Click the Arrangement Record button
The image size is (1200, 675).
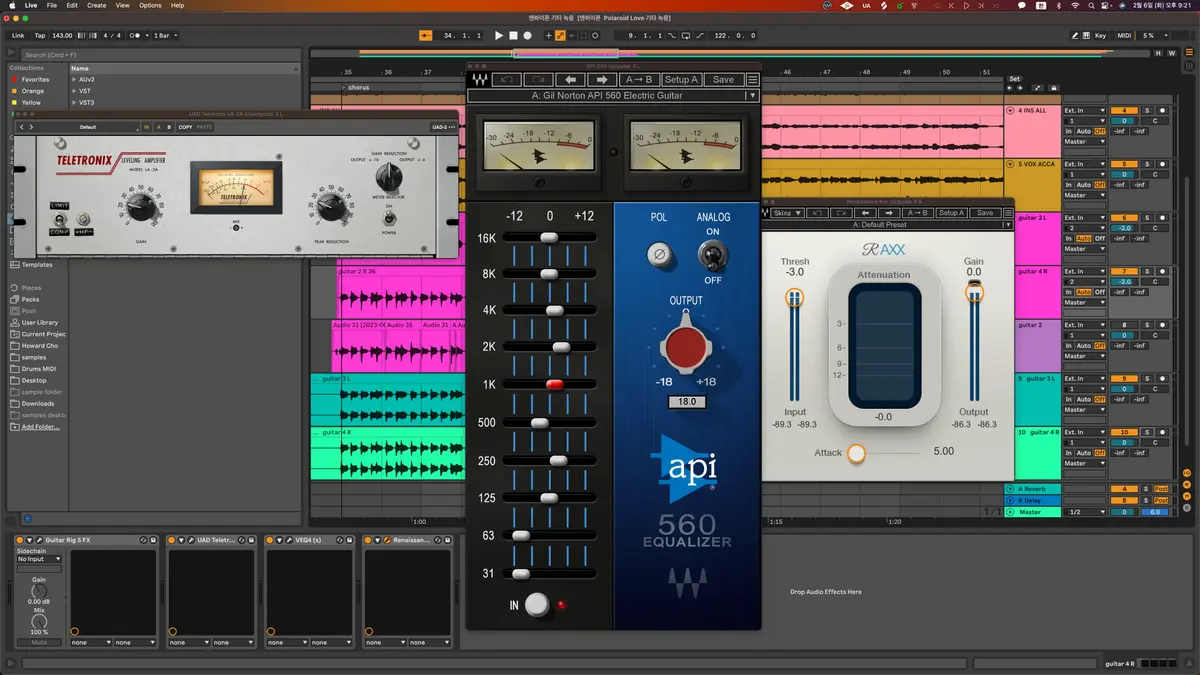click(x=527, y=35)
